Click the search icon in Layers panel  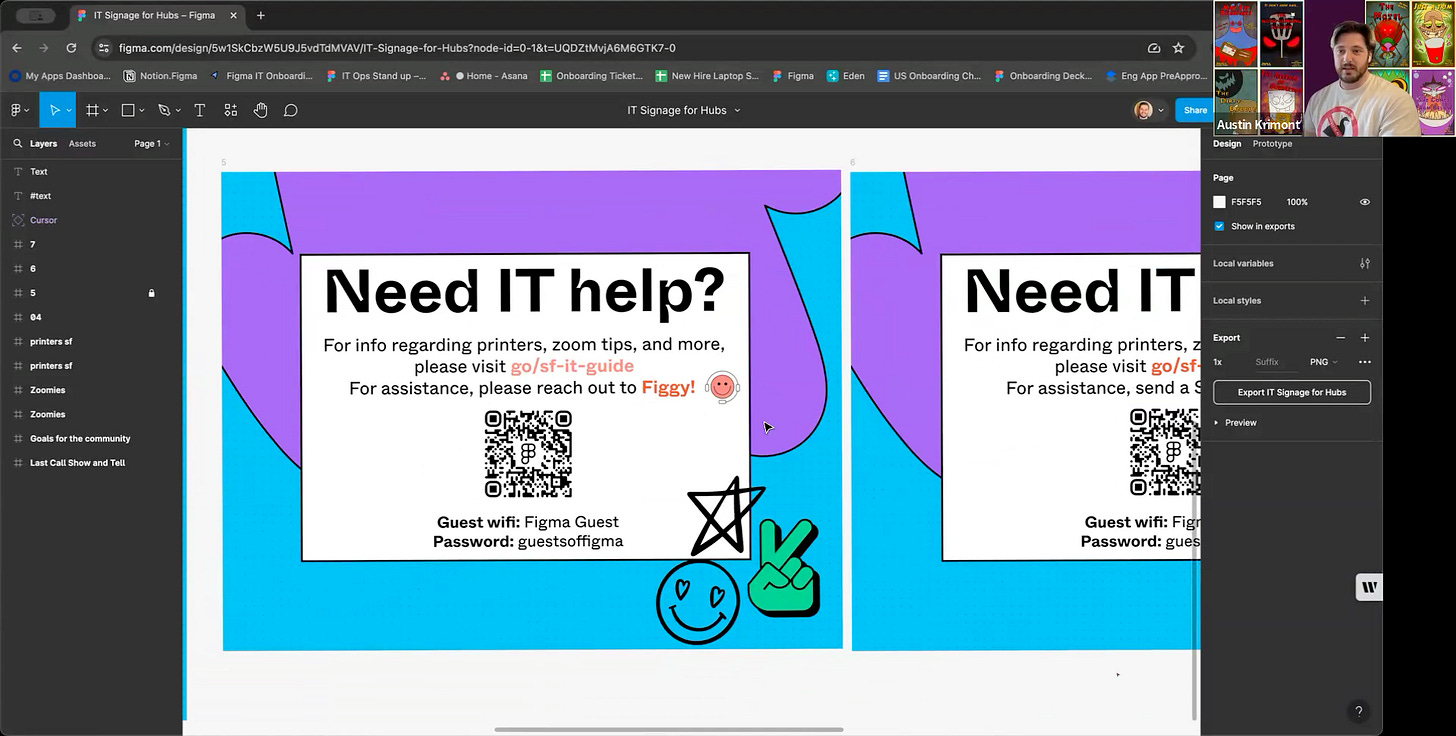click(x=17, y=144)
